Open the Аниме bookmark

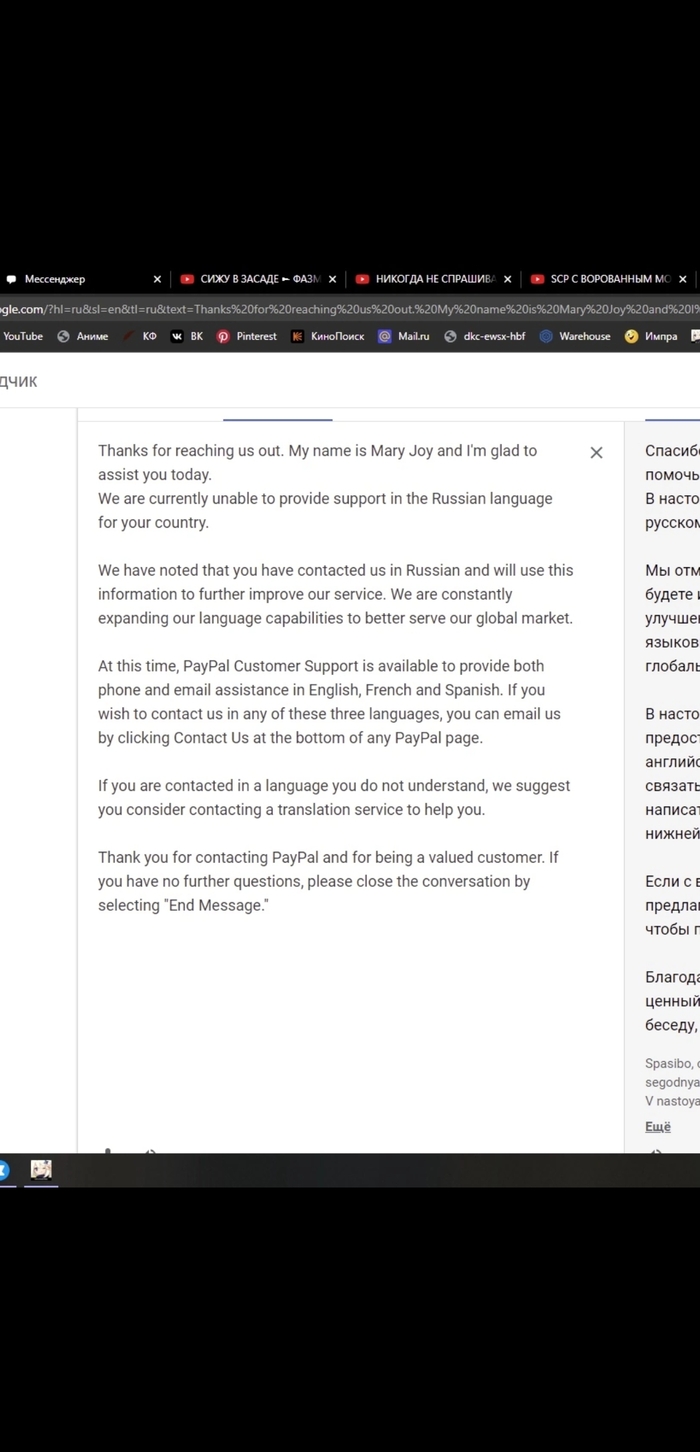[83, 336]
